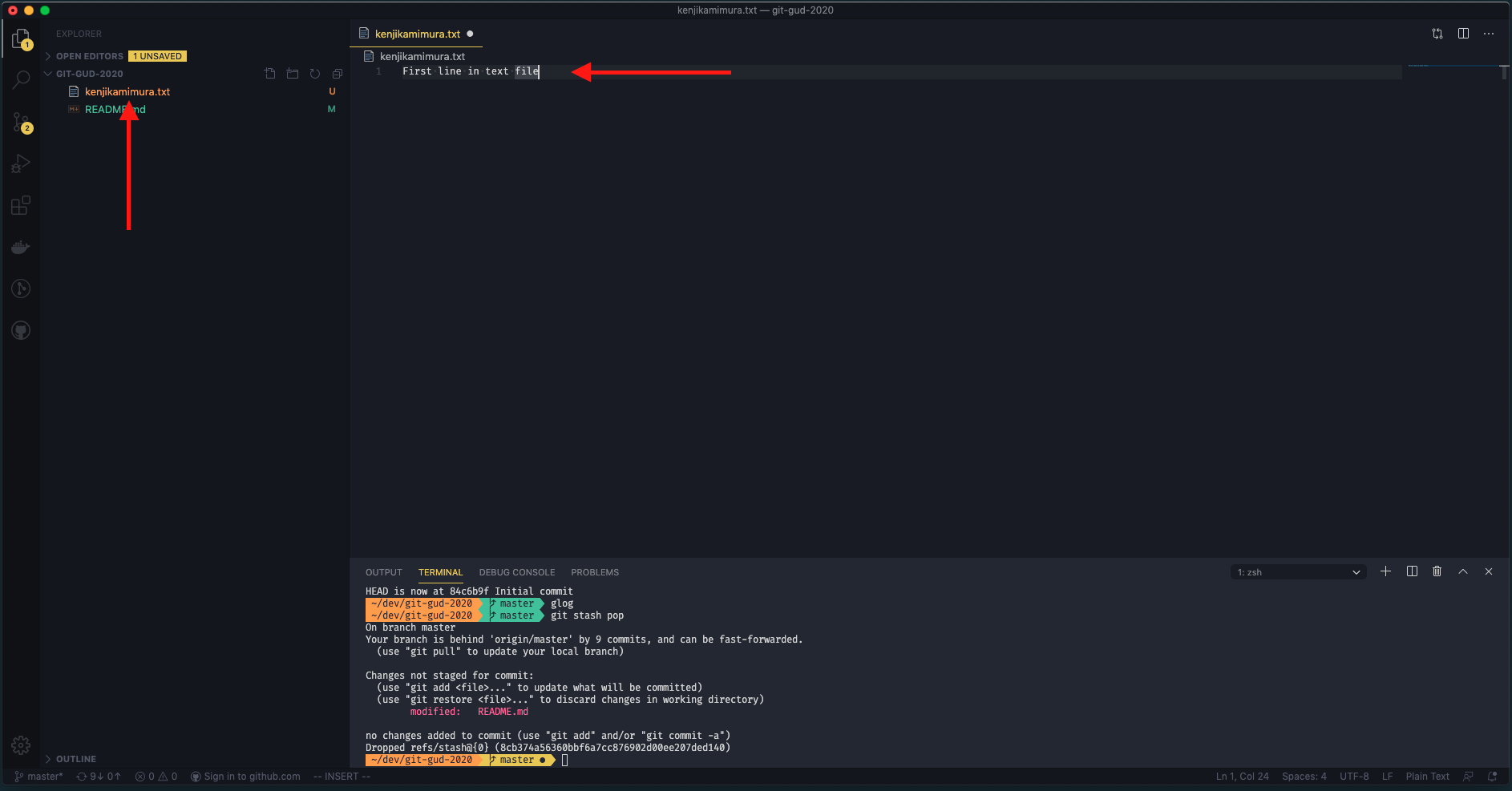Create a new folder in GIT-GUD-2020
Viewport: 1512px width, 791px height.
[293, 74]
